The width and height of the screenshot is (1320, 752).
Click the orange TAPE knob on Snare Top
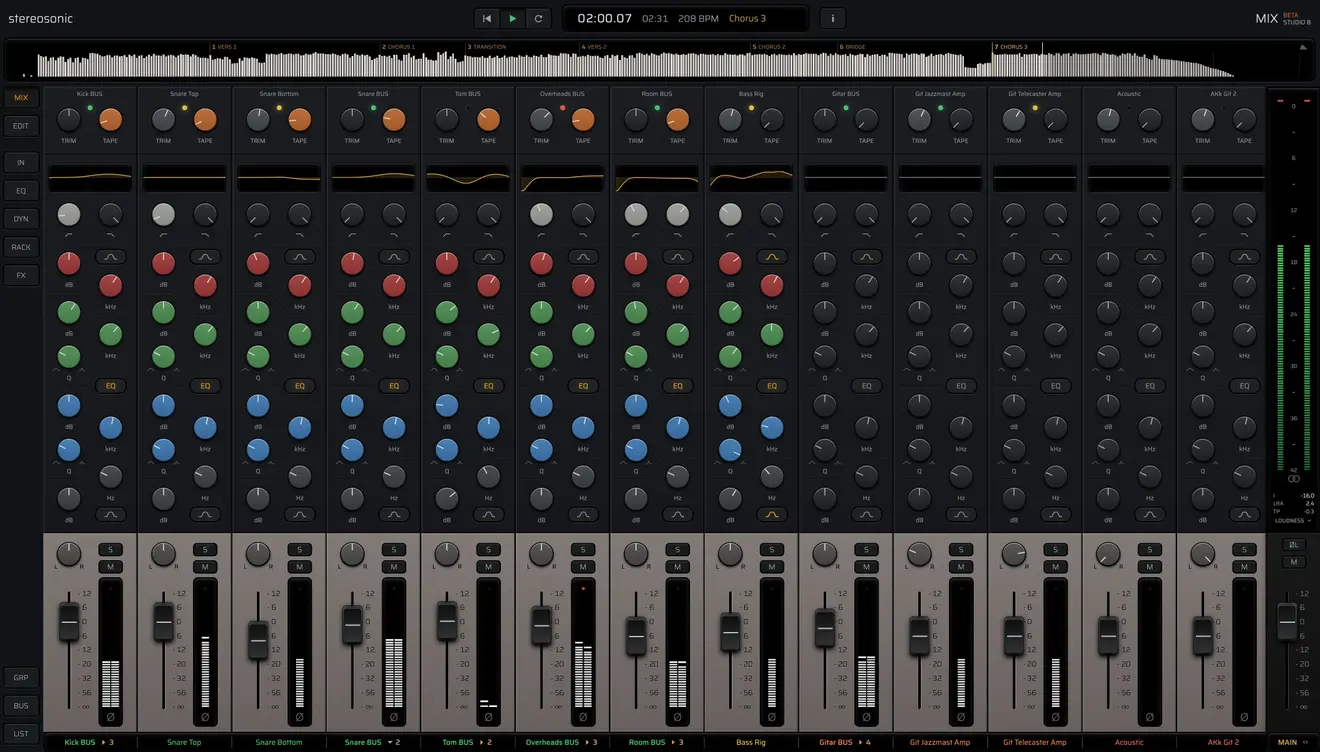tap(205, 120)
